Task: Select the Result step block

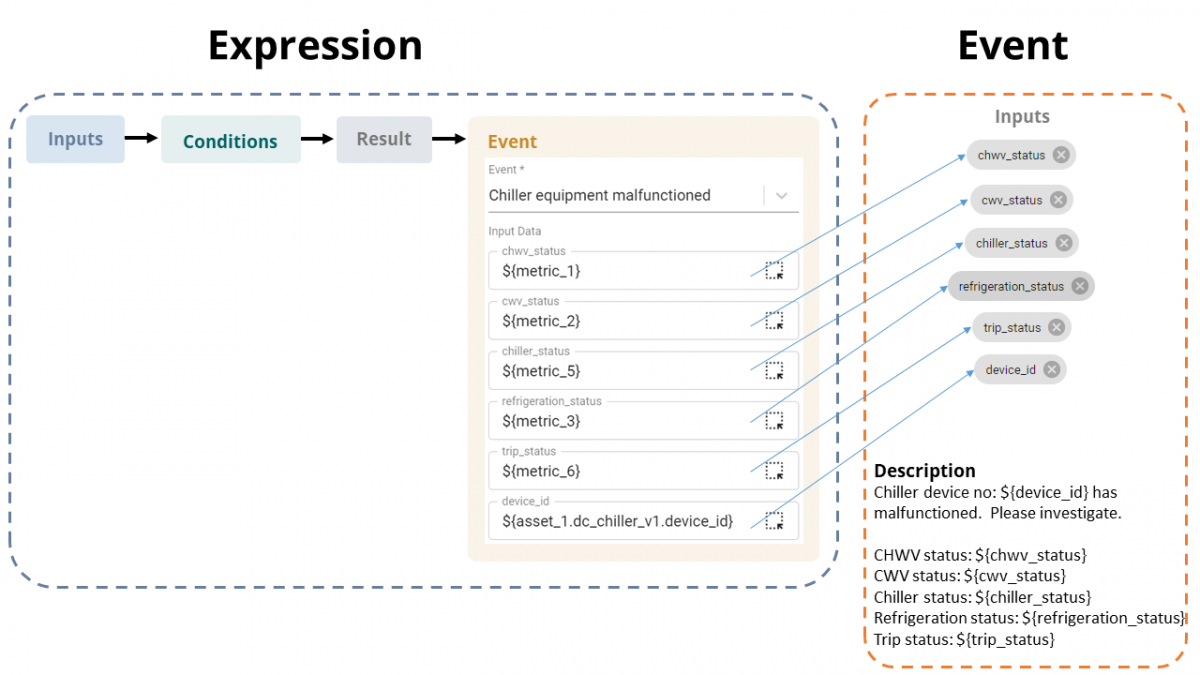Action: click(x=384, y=139)
